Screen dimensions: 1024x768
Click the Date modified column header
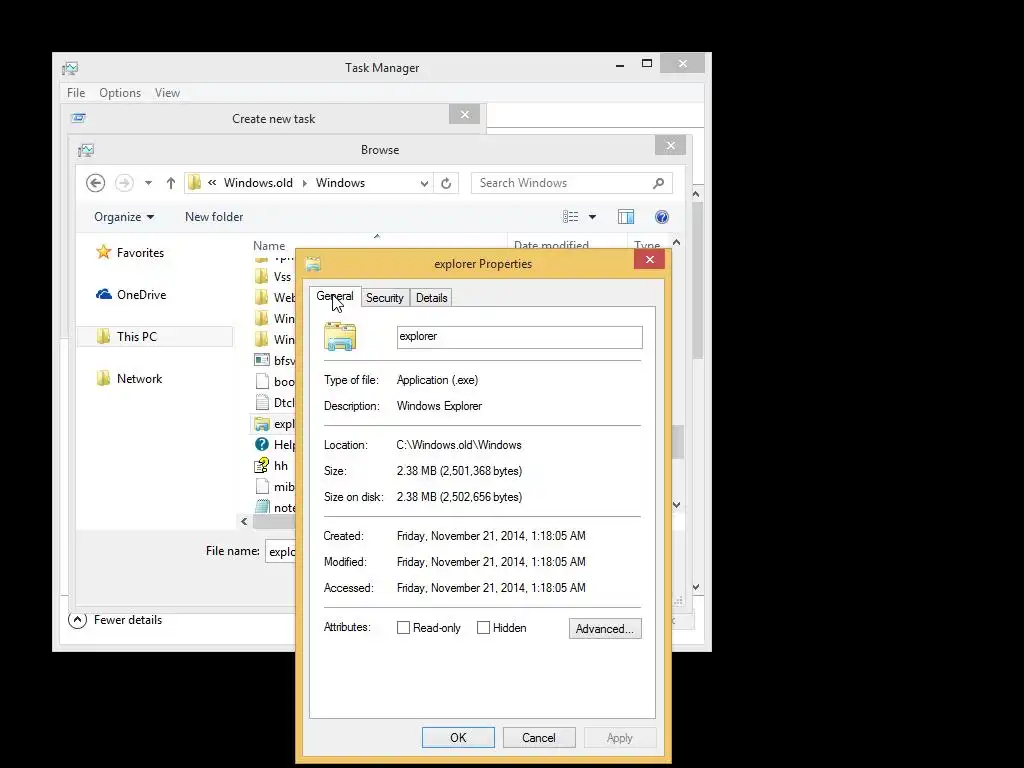tap(551, 245)
